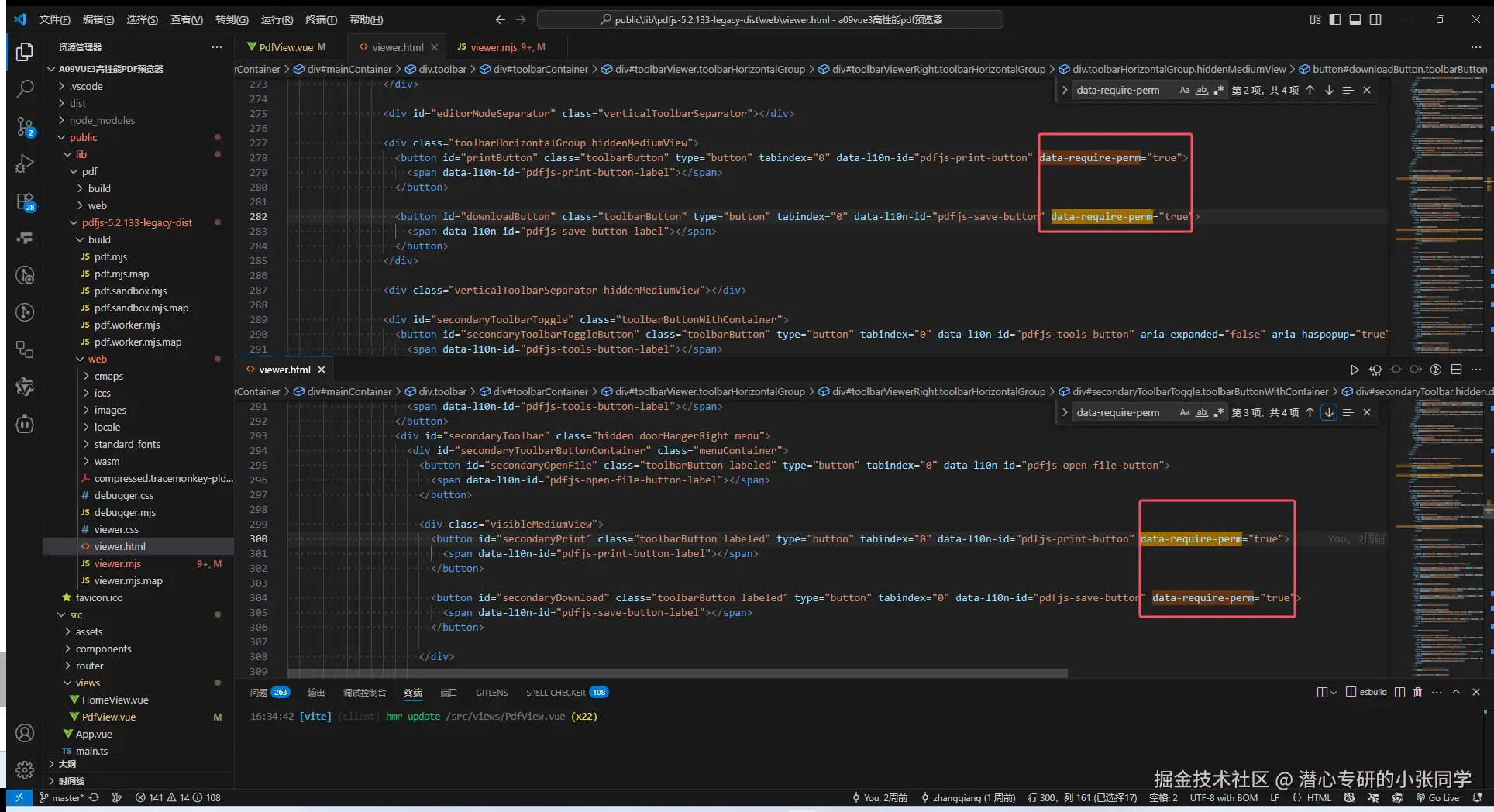Open the Manage settings gear icon
The height and width of the screenshot is (812, 1494).
(x=25, y=769)
